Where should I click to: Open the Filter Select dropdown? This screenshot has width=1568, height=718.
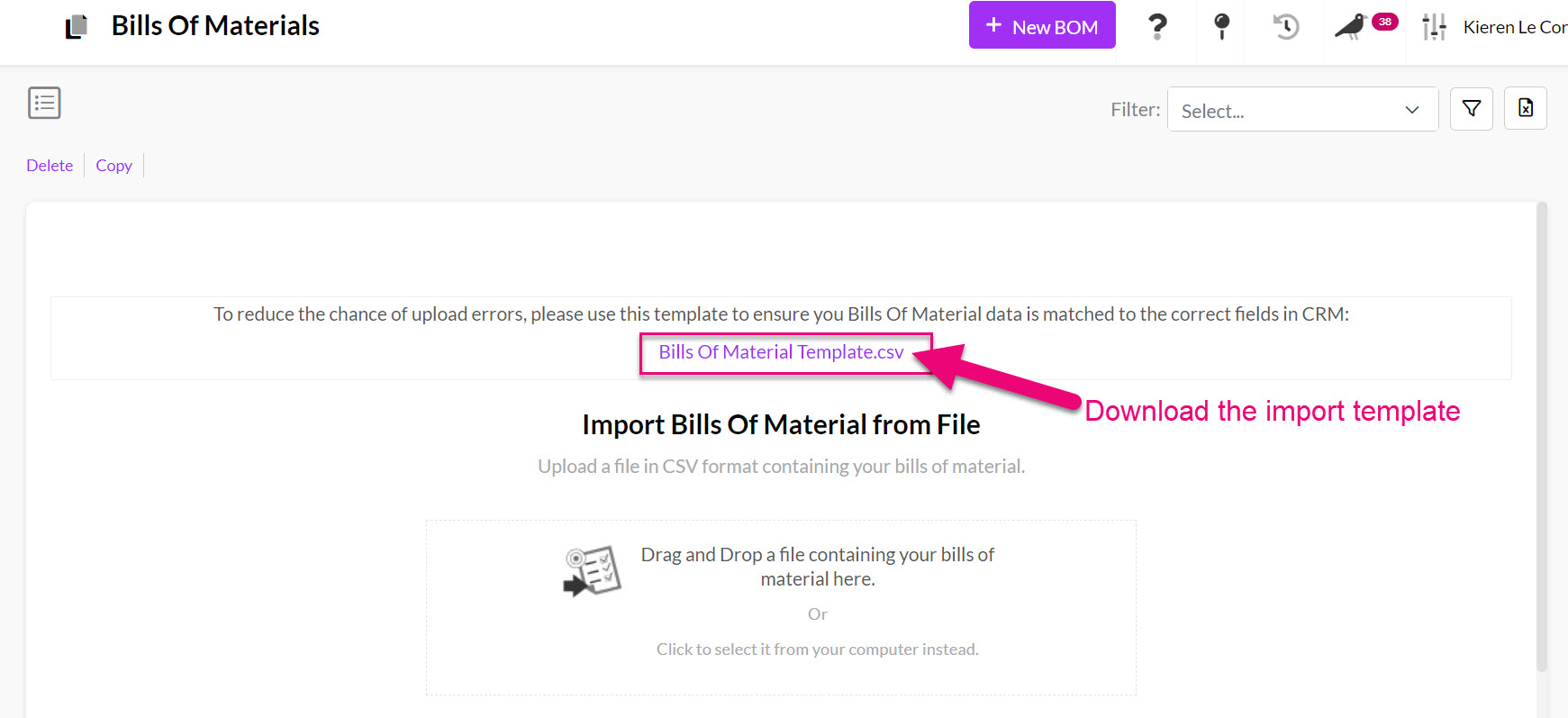[1302, 109]
